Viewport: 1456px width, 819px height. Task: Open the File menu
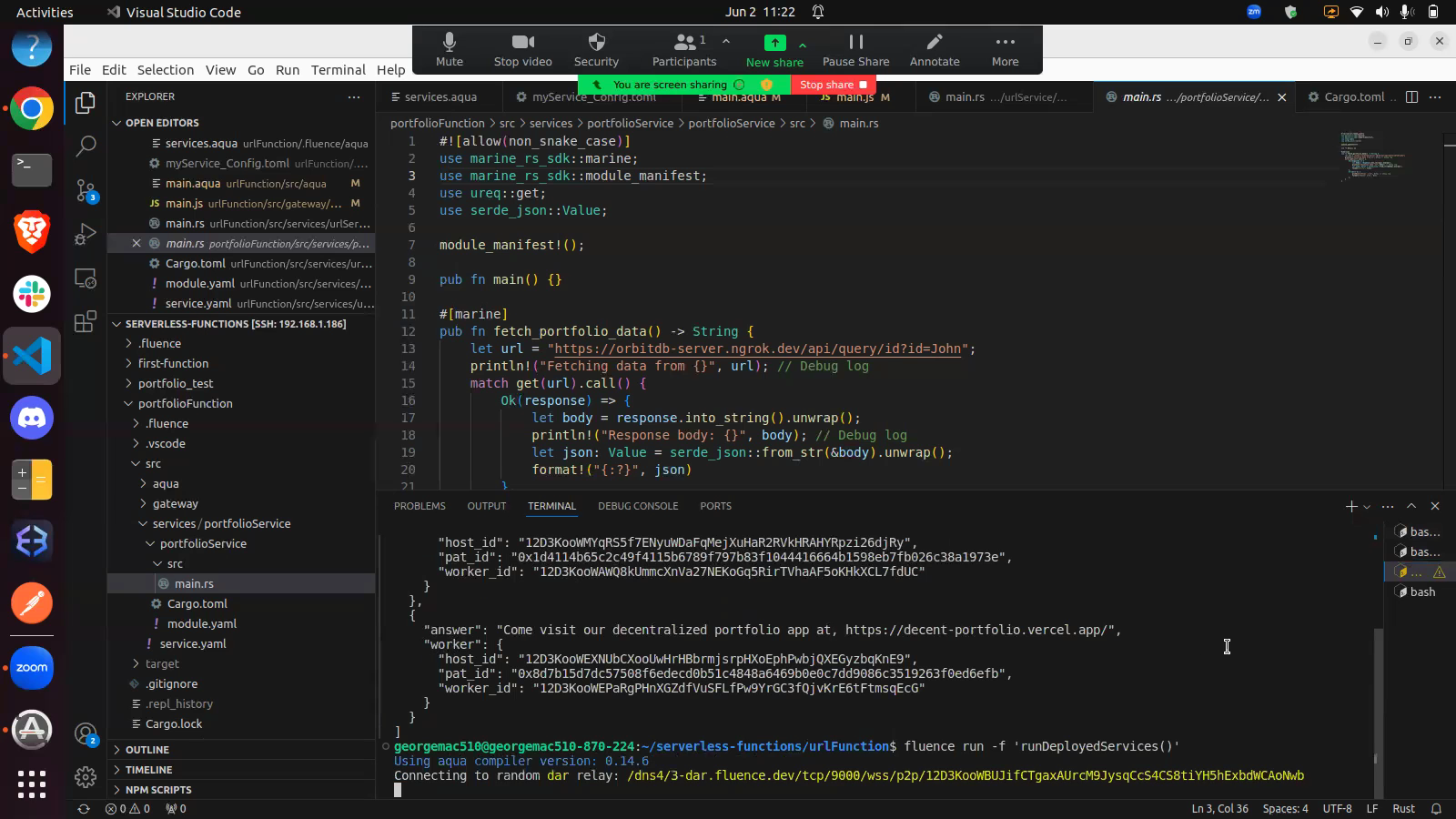point(80,70)
